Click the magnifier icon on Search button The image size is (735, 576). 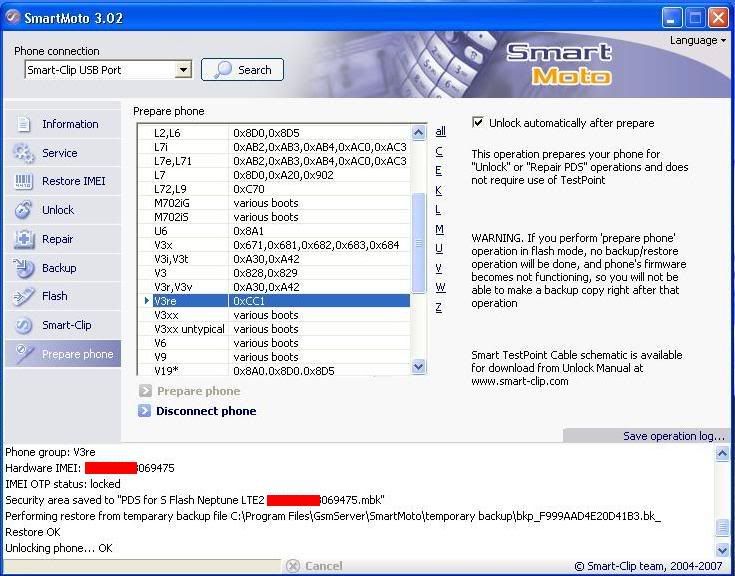coord(223,70)
